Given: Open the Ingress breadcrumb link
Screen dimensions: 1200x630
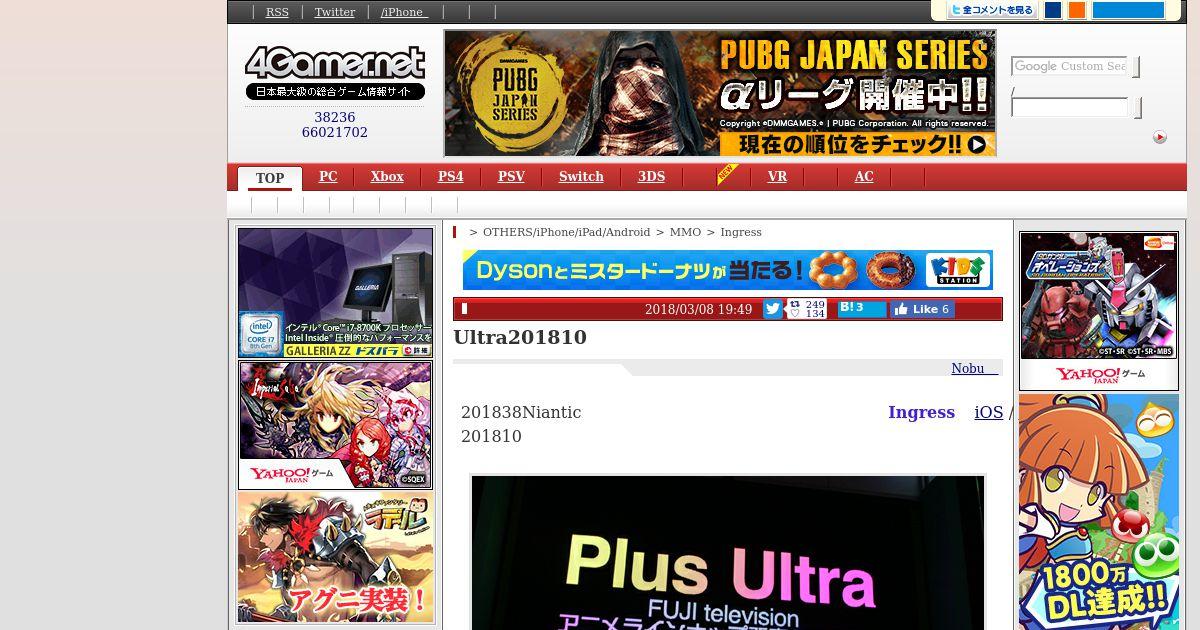Looking at the screenshot, I should pyautogui.click(x=741, y=232).
